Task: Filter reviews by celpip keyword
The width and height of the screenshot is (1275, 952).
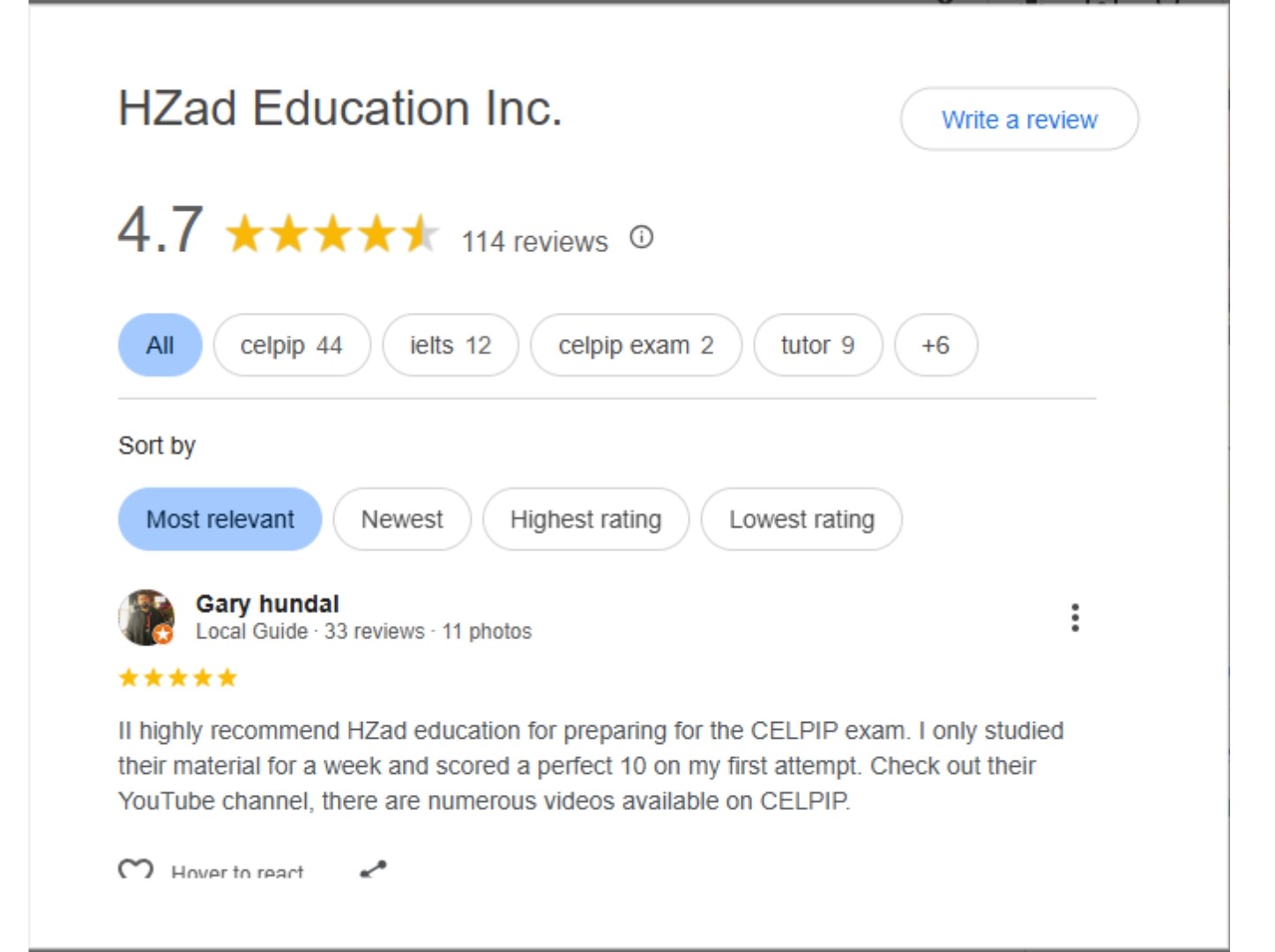Action: click(291, 345)
